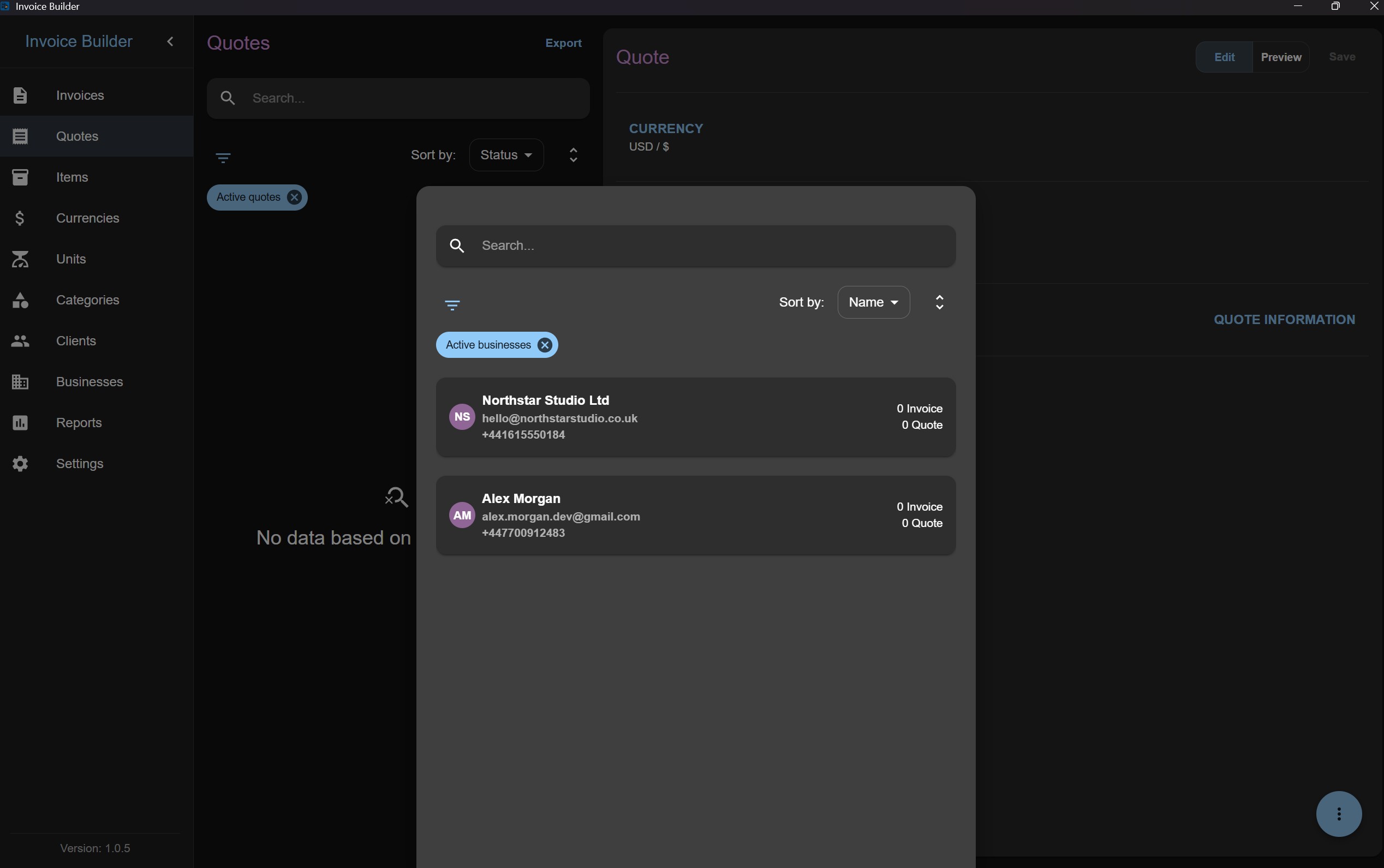Switch the quote to Edit mode
Viewport: 1384px width, 868px height.
pos(1224,57)
